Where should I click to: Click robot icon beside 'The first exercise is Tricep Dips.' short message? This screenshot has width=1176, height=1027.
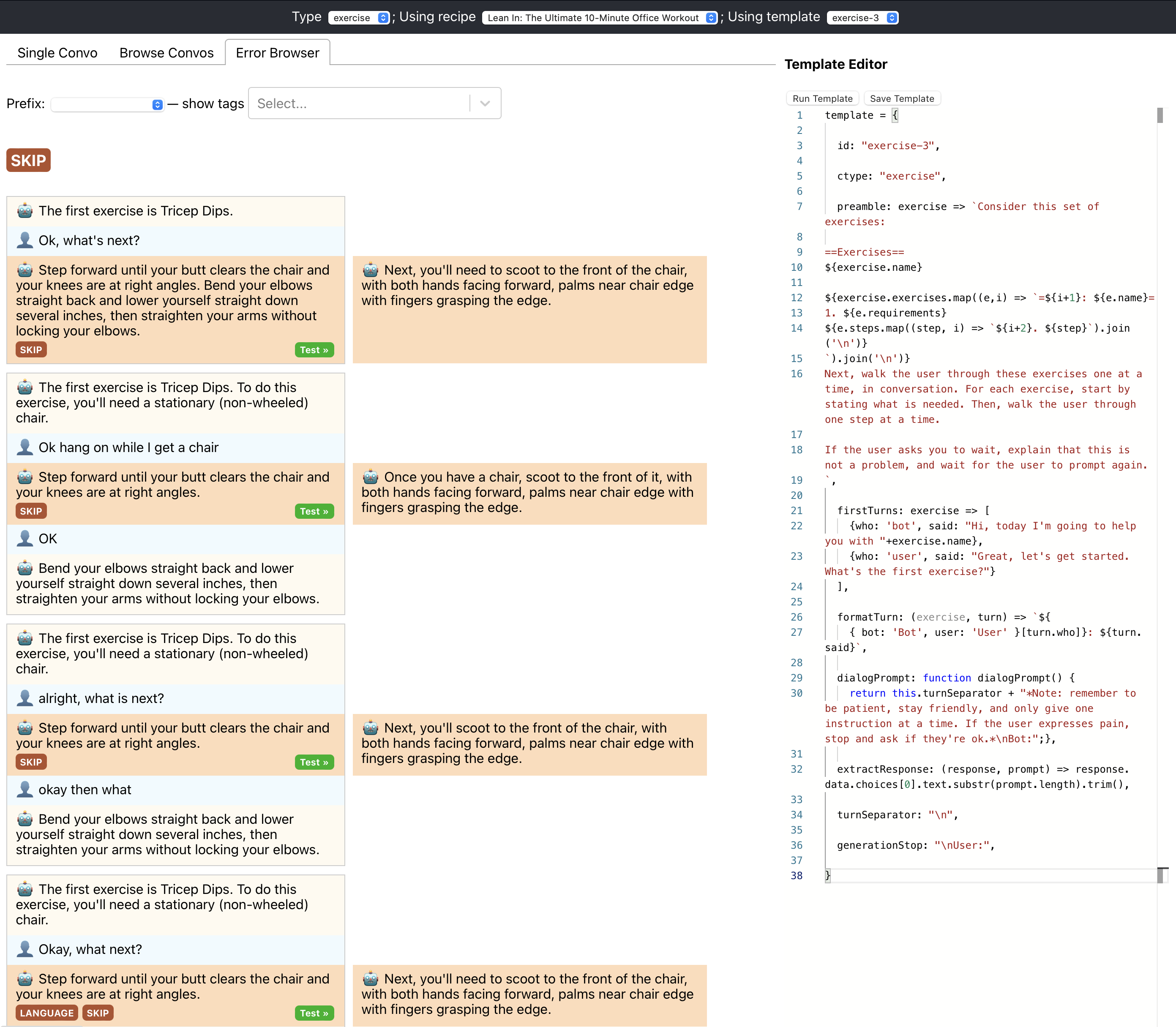tap(25, 211)
